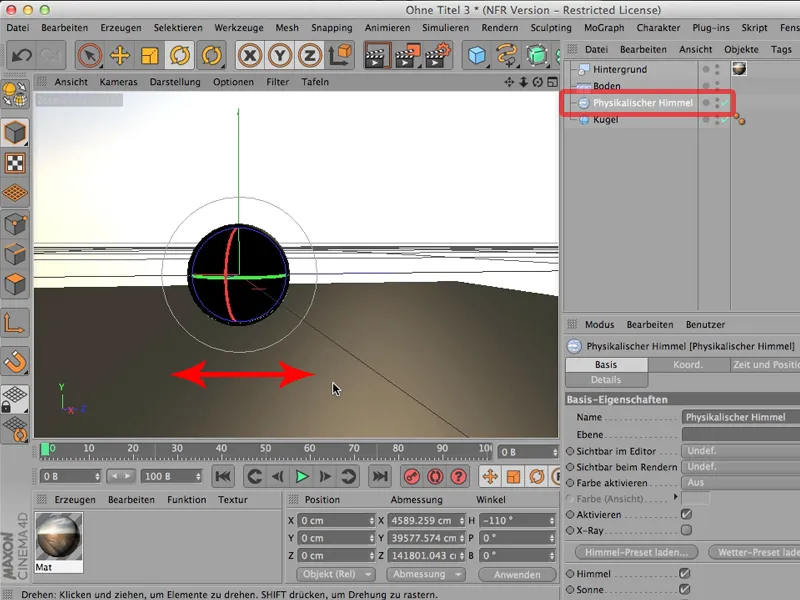The height and width of the screenshot is (600, 800).
Task: Toggle the X axis lock
Action: click(249, 55)
